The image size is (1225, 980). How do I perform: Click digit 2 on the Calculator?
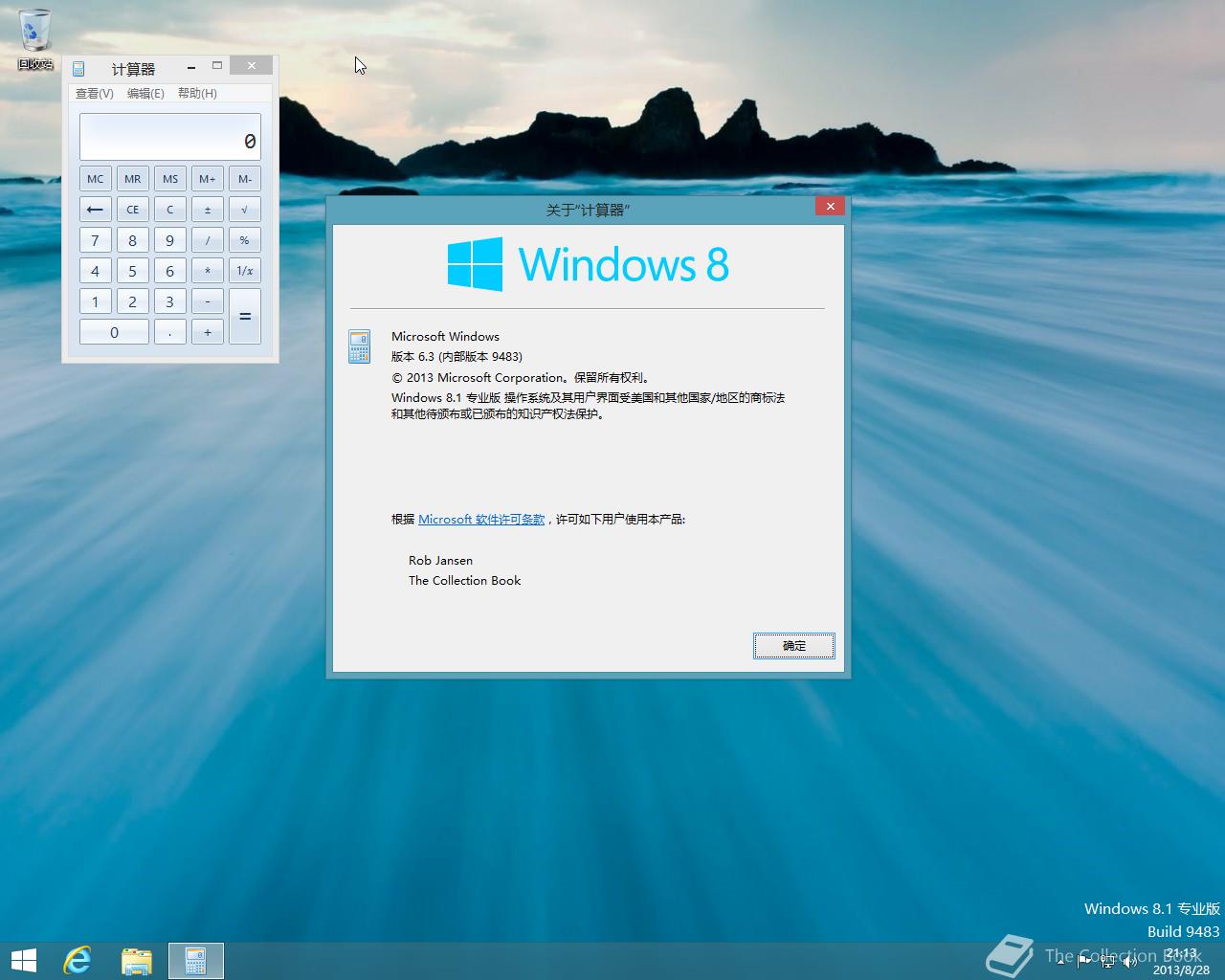click(x=133, y=301)
